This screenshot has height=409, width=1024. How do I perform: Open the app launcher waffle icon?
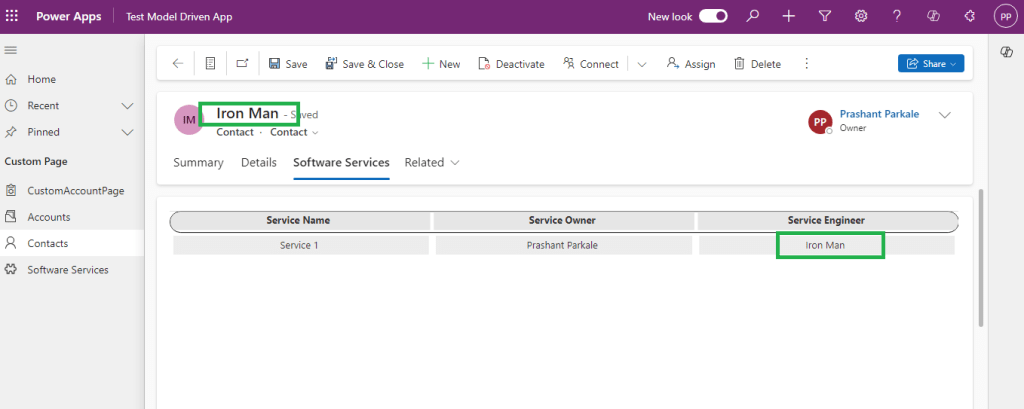[12, 17]
